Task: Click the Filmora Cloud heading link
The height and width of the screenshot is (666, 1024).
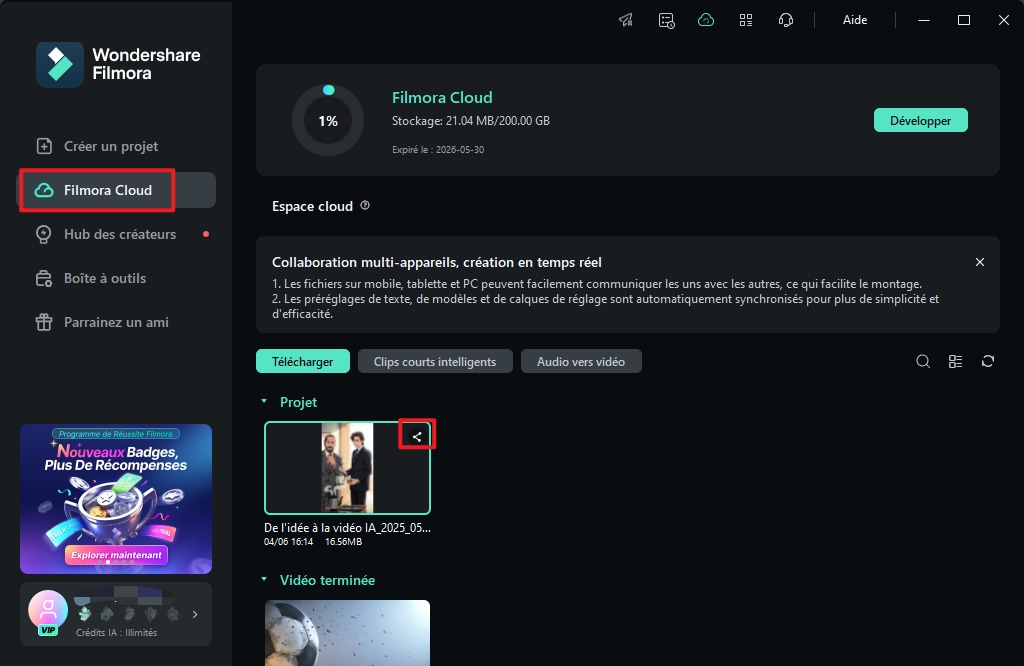Action: [442, 97]
